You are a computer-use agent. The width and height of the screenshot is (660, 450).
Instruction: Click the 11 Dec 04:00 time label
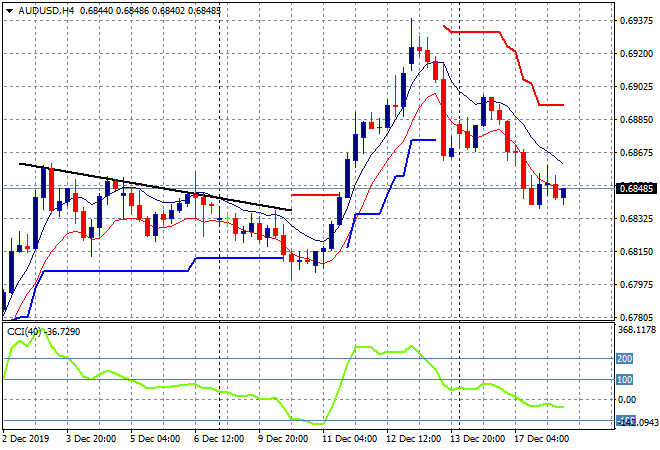pyautogui.click(x=349, y=439)
